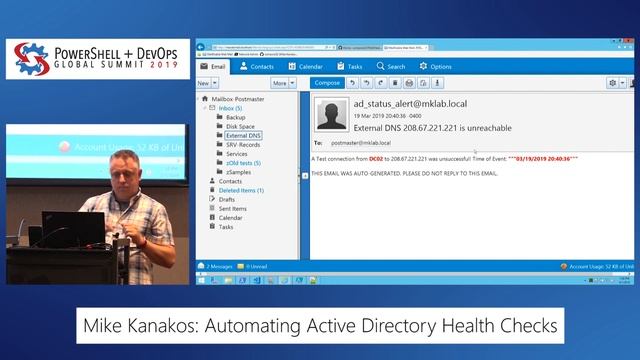Click the Sent Items icon

pyautogui.click(x=212, y=208)
